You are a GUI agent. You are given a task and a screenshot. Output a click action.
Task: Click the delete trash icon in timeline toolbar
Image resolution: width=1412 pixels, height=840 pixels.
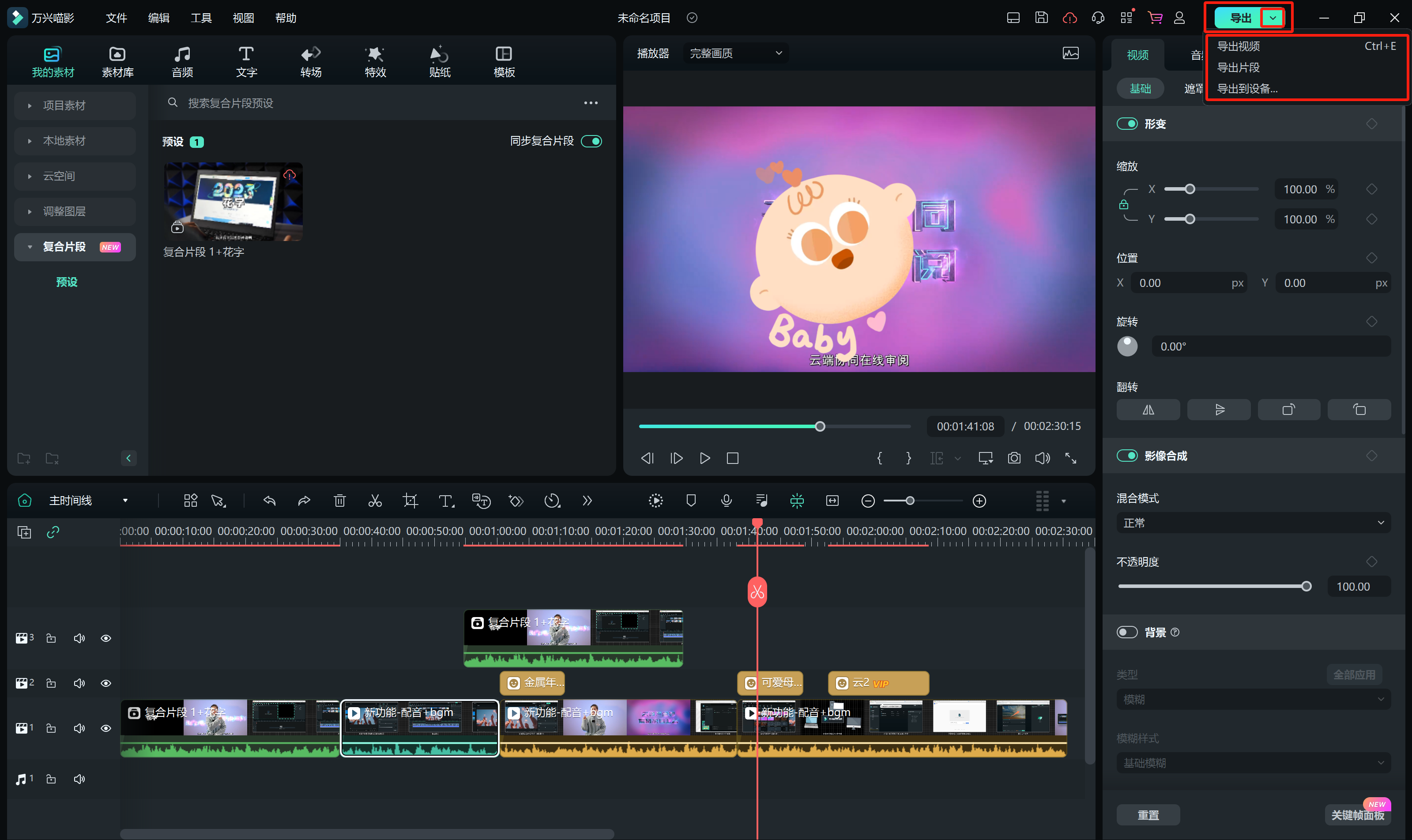339,501
